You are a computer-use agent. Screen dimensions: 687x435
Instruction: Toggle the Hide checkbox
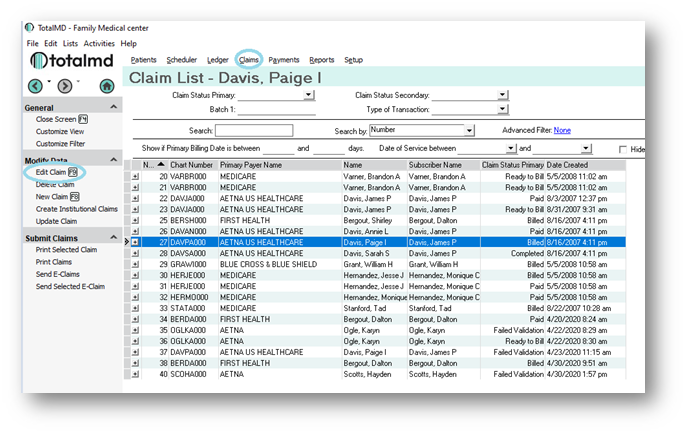coord(624,149)
